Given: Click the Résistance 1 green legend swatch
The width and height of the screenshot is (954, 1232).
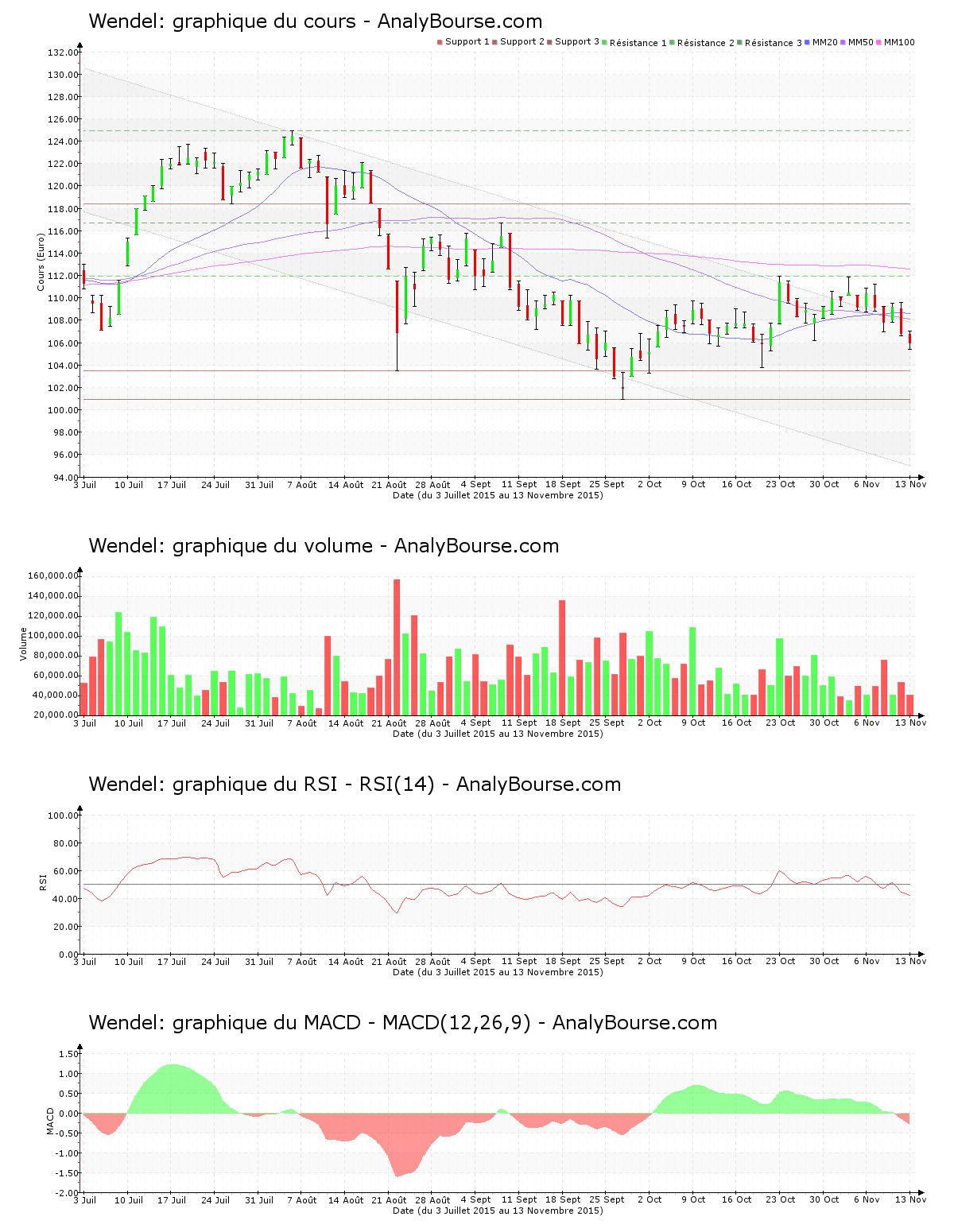Looking at the screenshot, I should pyautogui.click(x=604, y=42).
